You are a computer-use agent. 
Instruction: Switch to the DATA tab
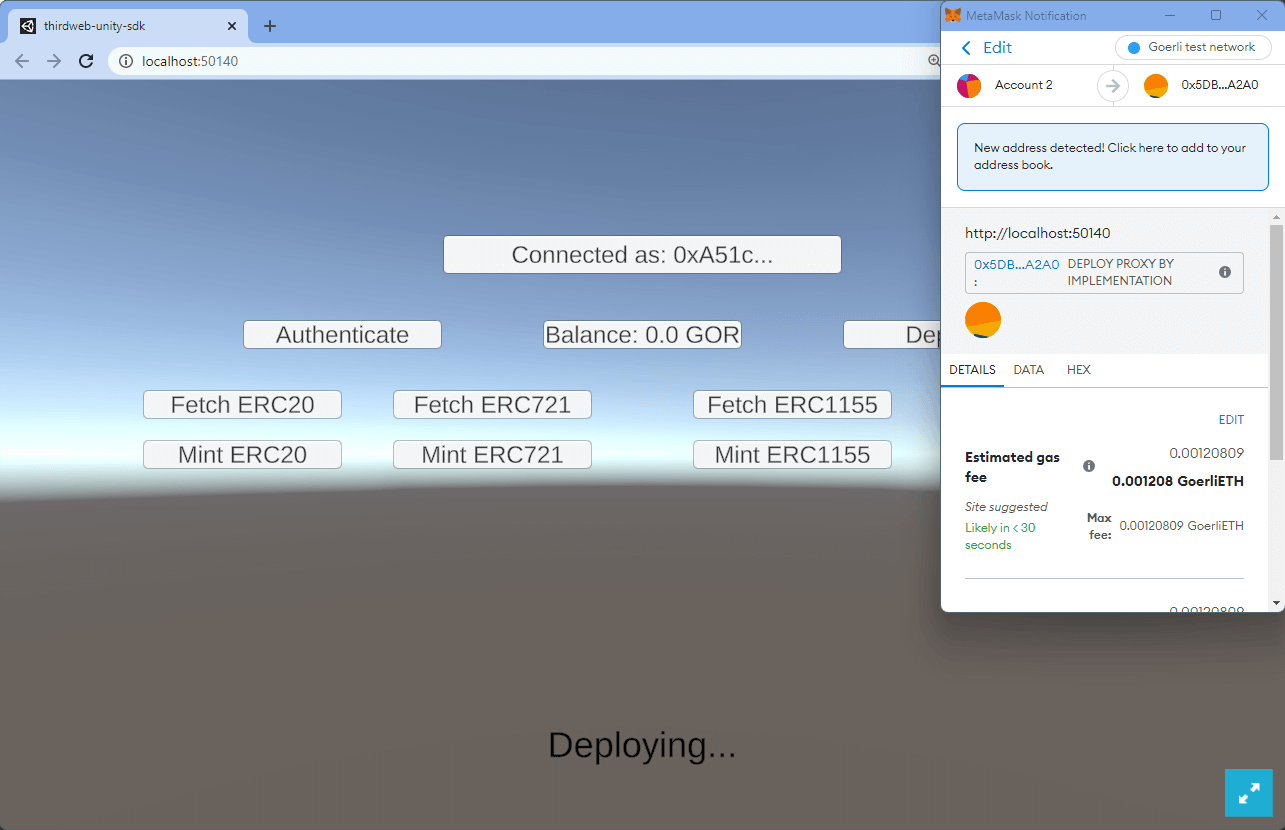point(1028,369)
